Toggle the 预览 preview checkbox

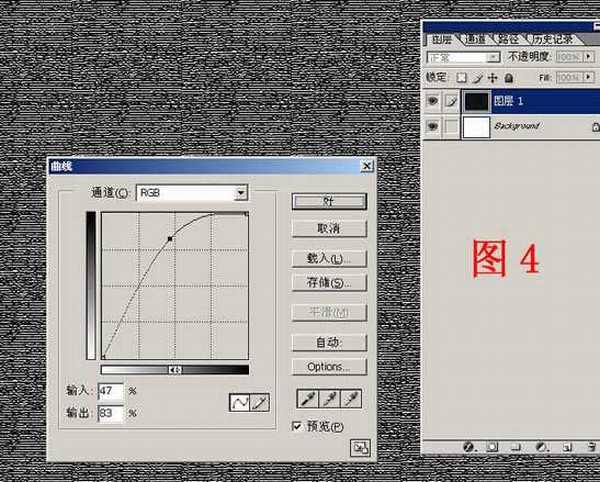point(297,427)
